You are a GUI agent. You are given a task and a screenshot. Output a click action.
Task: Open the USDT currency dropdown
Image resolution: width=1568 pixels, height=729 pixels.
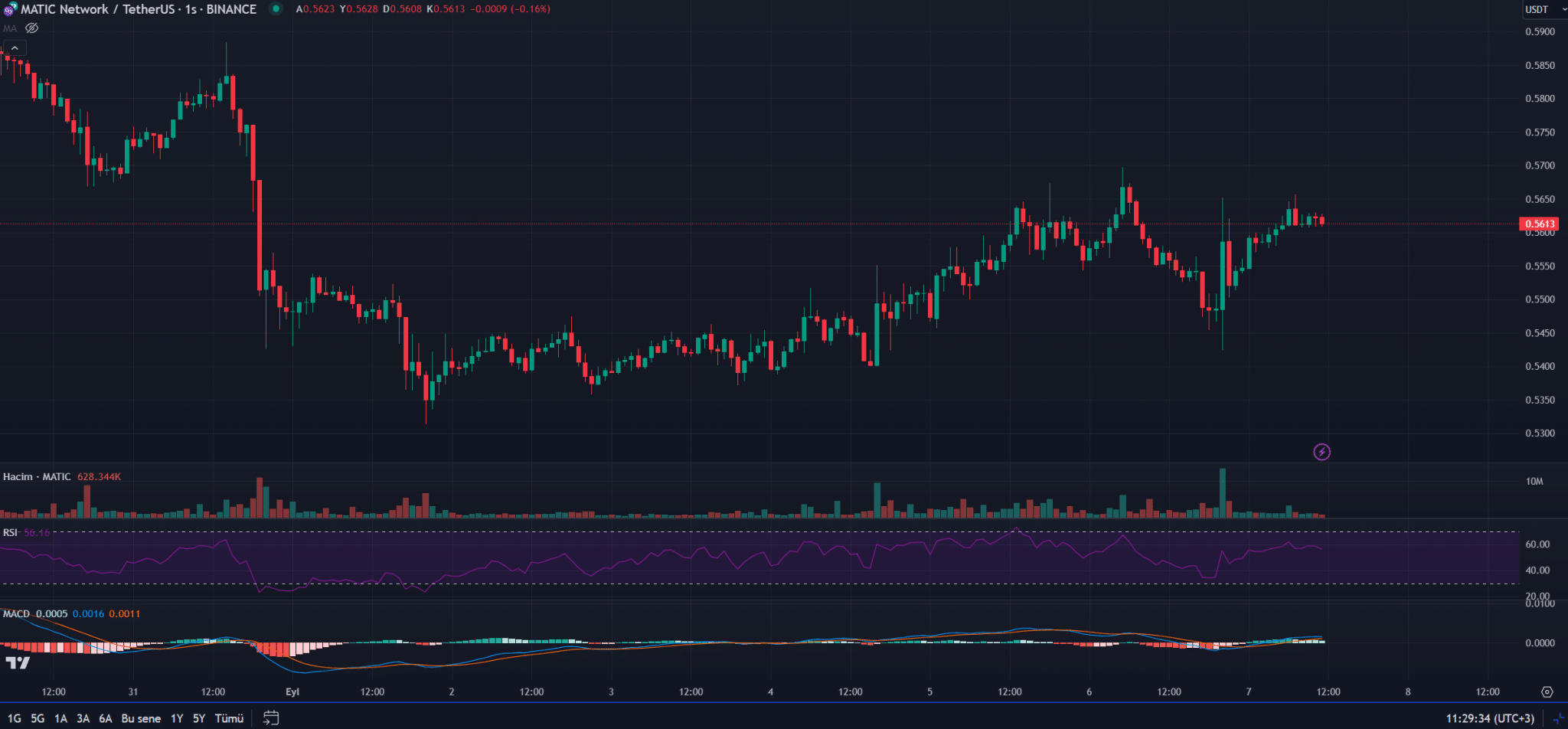pos(1543,9)
